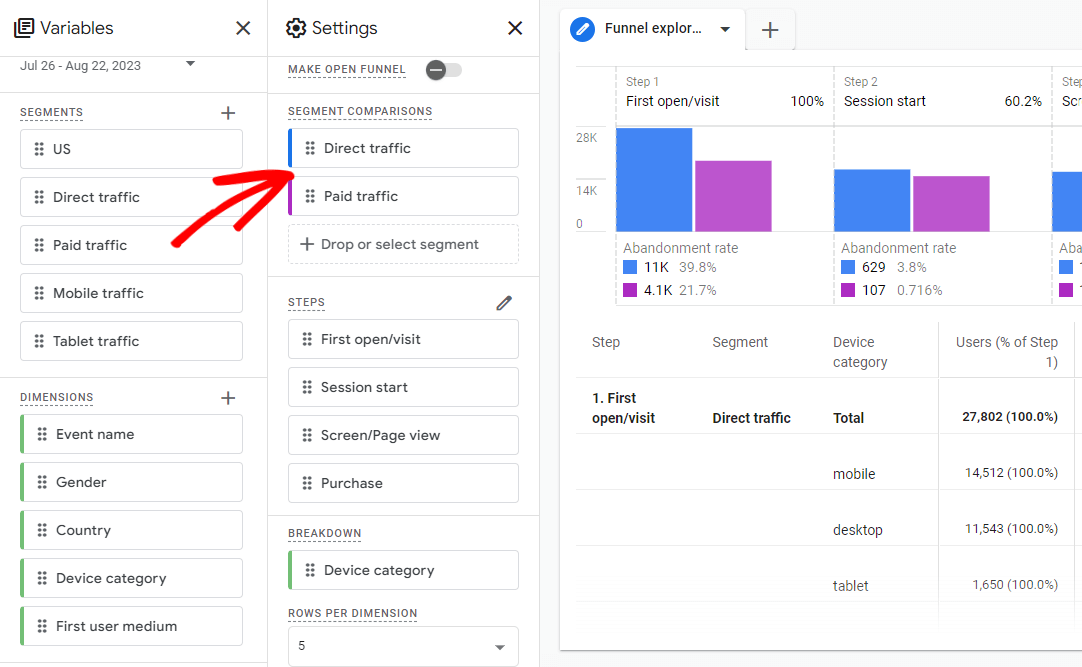Select Mobile traffic segment in Variables
Screen dimensions: 1082x667
point(131,293)
